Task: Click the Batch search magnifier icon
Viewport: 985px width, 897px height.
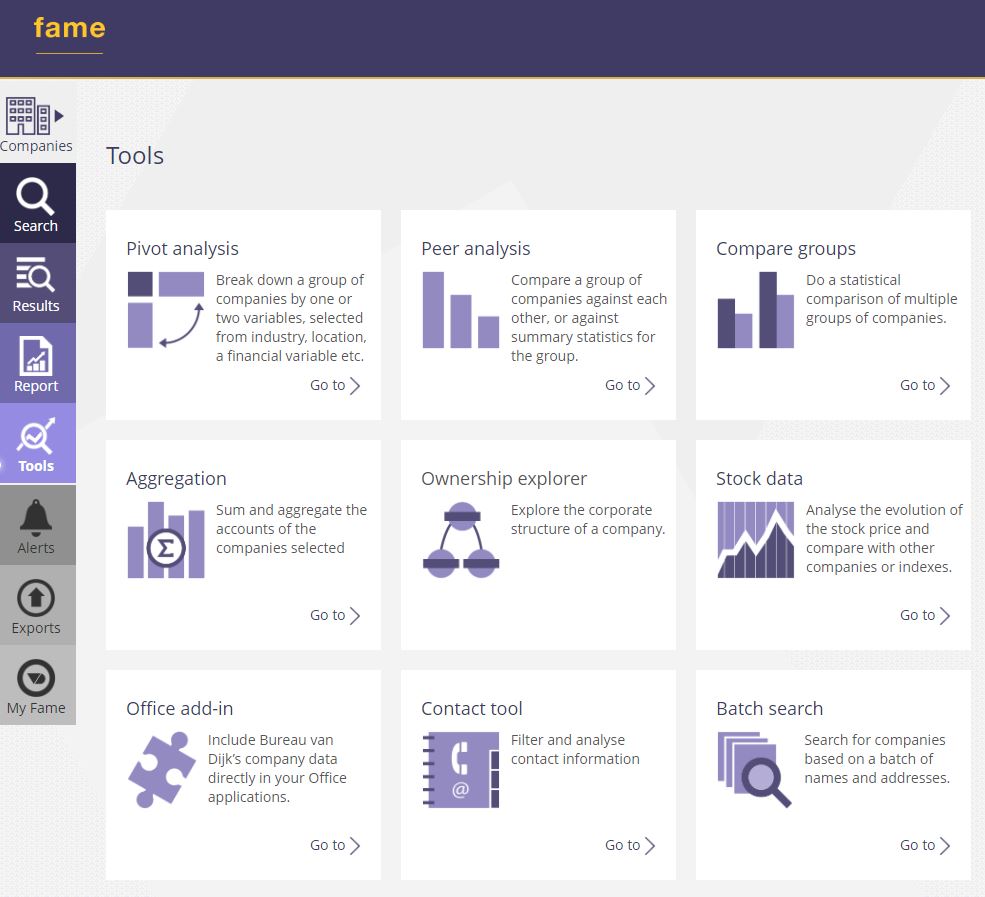Action: pyautogui.click(x=754, y=770)
